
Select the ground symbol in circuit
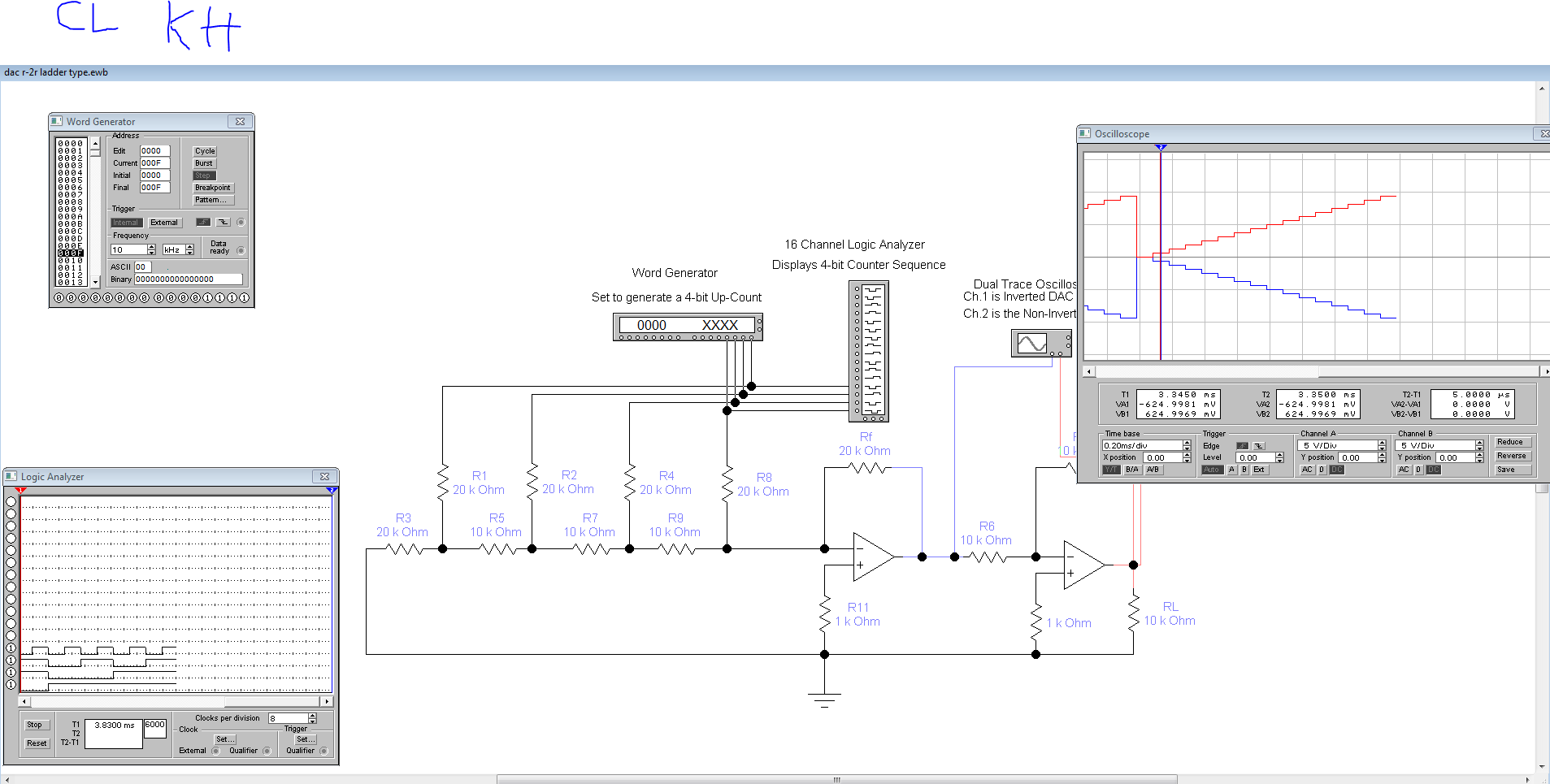tap(825, 699)
